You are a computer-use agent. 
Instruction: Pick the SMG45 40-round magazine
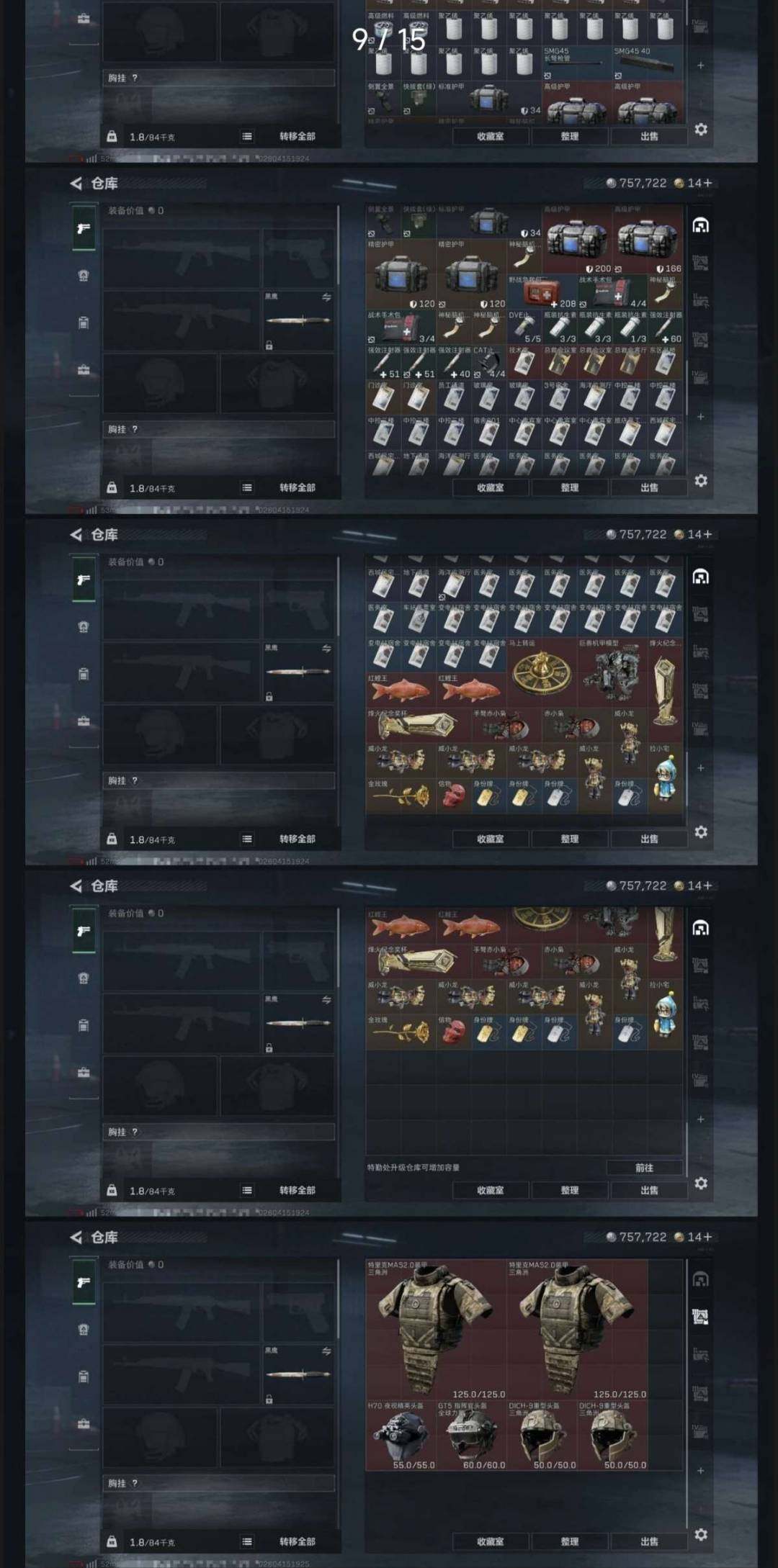pos(647,63)
